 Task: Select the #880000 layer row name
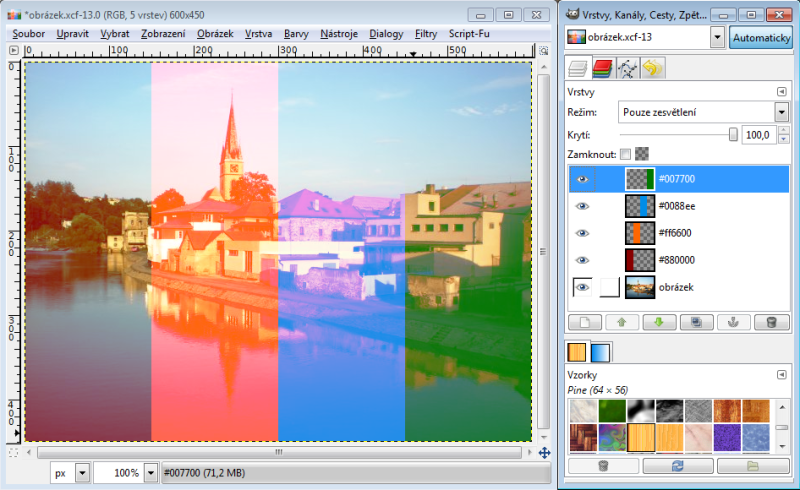[677, 260]
